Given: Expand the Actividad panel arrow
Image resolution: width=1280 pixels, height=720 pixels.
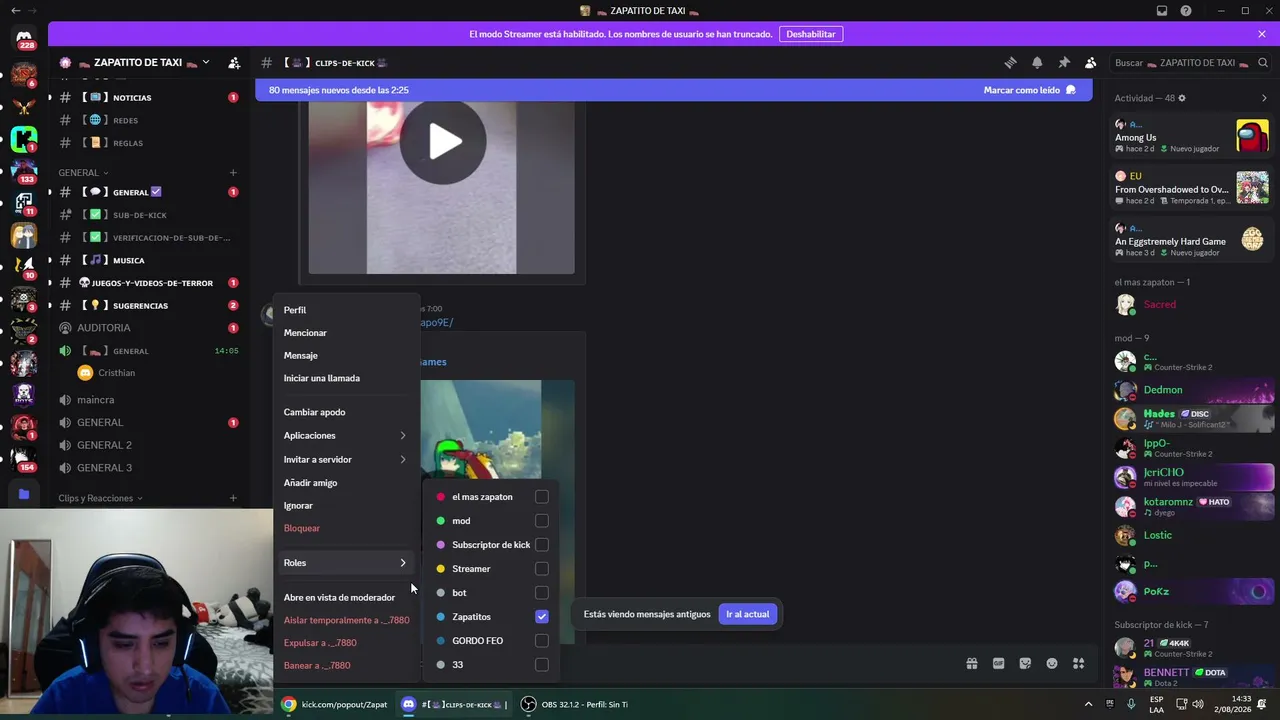Looking at the screenshot, I should 1264,98.
